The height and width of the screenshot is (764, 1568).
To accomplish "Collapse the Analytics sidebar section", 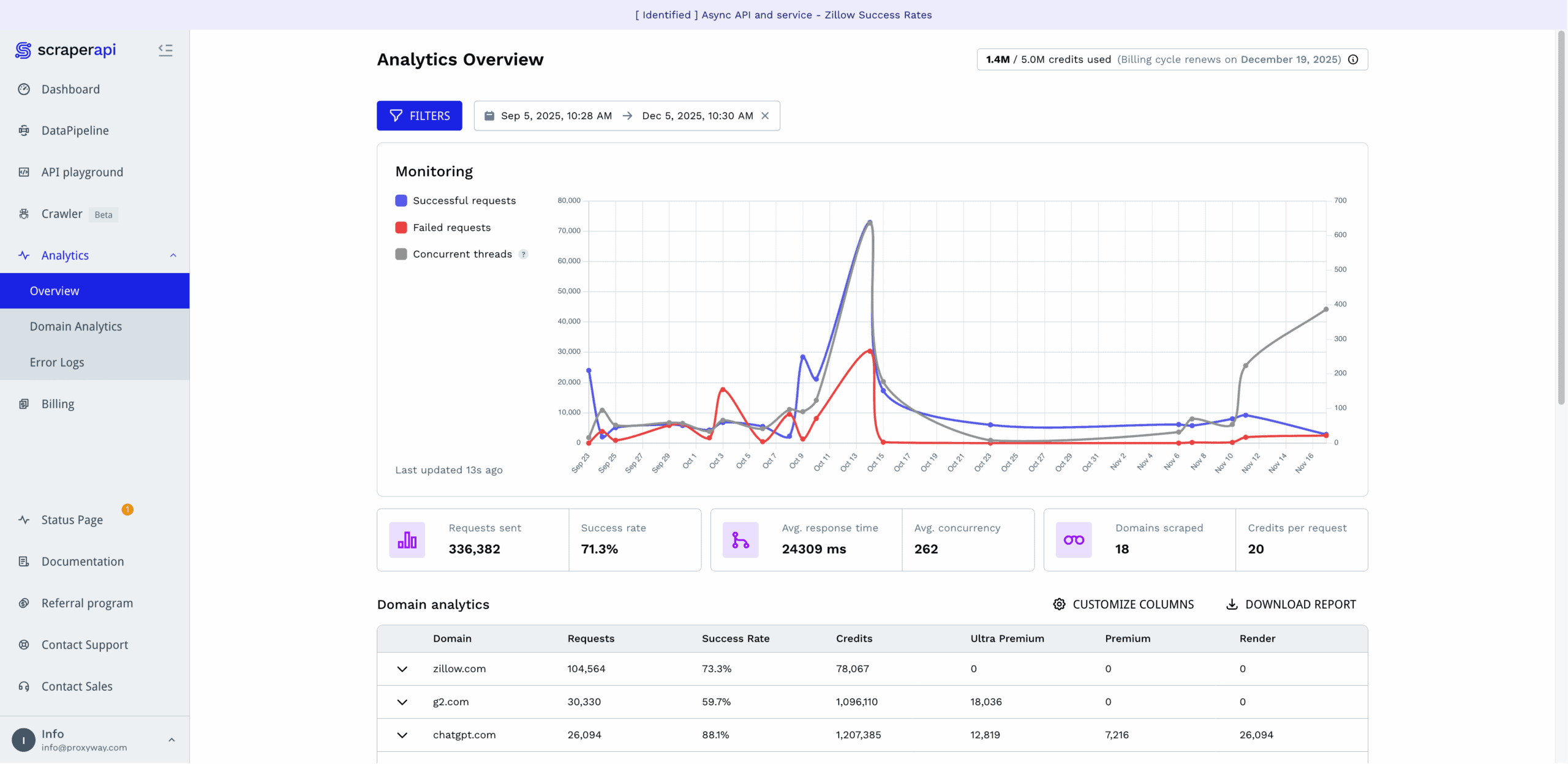I will [x=173, y=255].
